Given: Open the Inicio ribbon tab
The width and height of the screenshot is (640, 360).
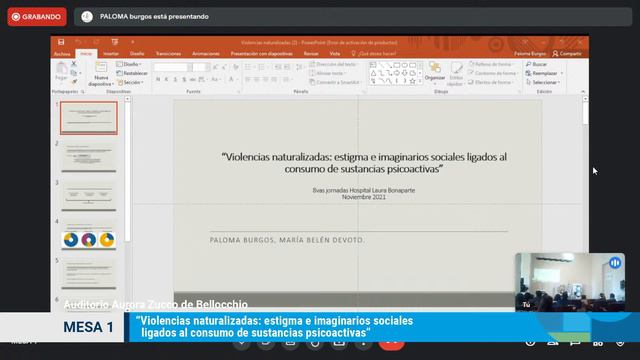Looking at the screenshot, I should (x=86, y=53).
